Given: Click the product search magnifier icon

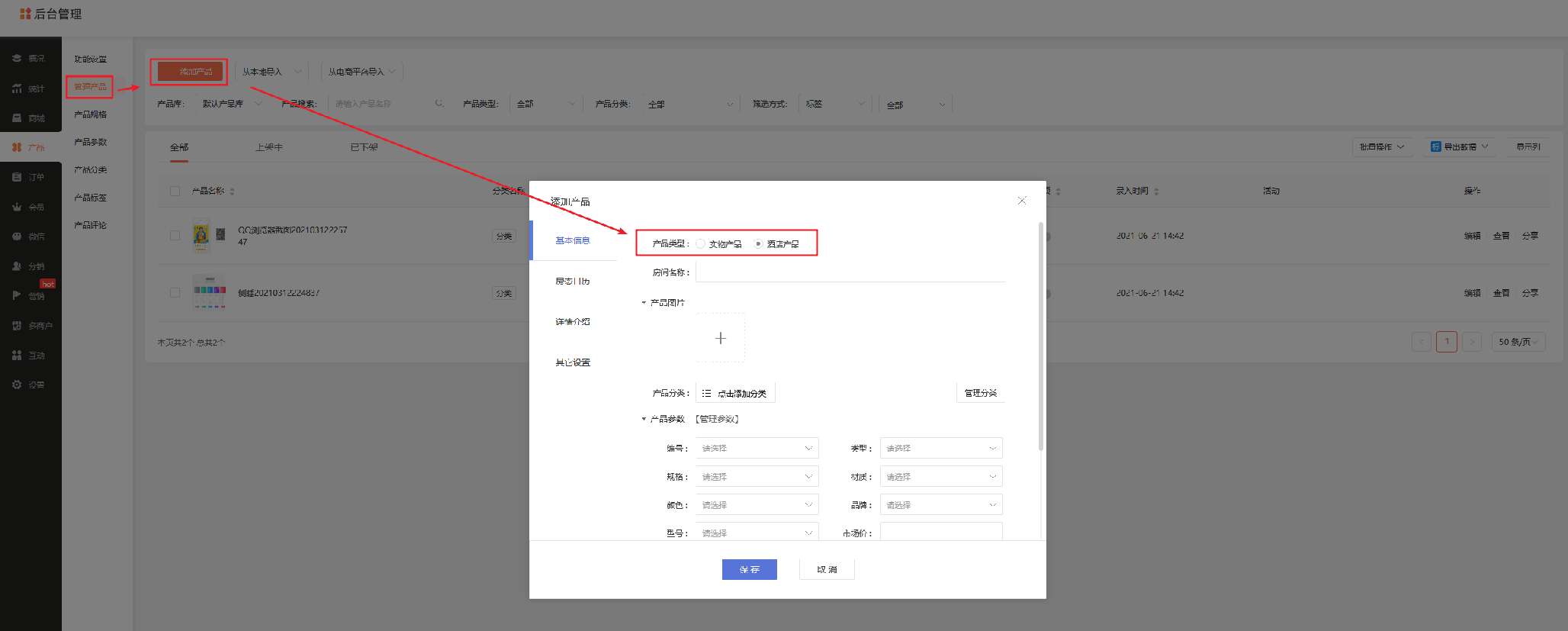Looking at the screenshot, I should (439, 103).
